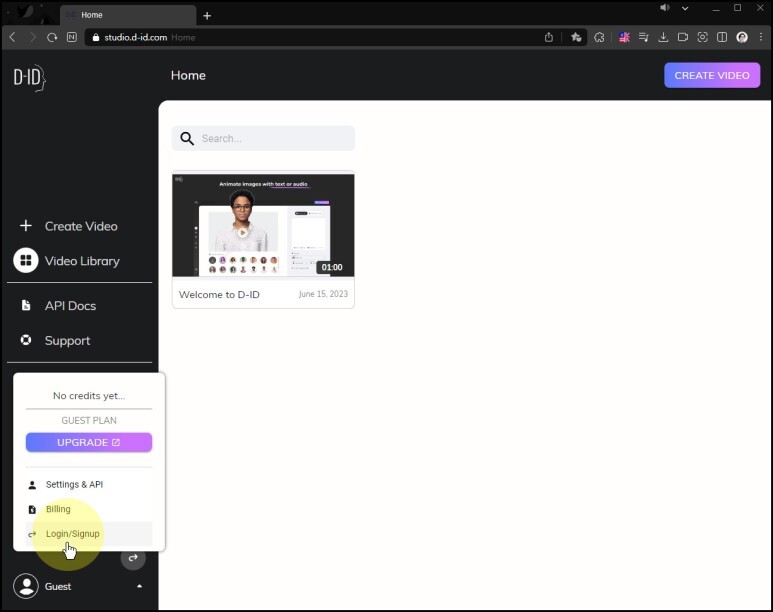Click the flag extension icon in the toolbar
This screenshot has width=773, height=612.
[x=625, y=37]
